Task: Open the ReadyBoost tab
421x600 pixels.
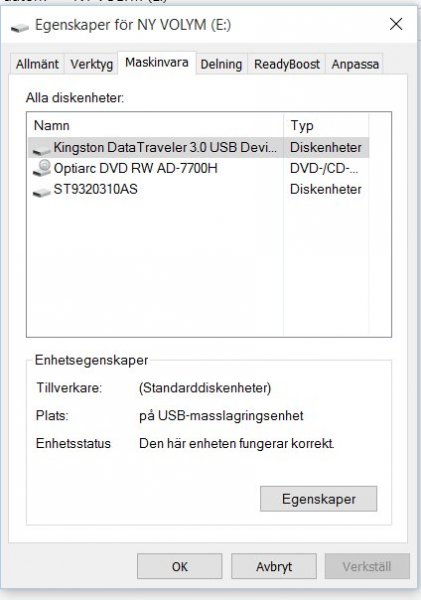Action: tap(287, 64)
